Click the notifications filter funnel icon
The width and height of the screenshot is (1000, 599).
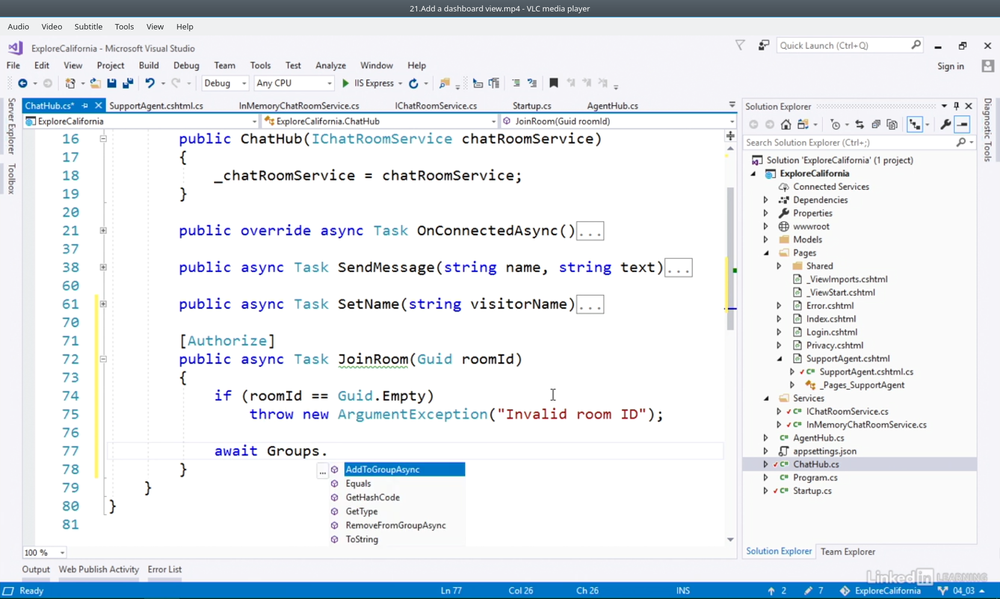tap(740, 45)
